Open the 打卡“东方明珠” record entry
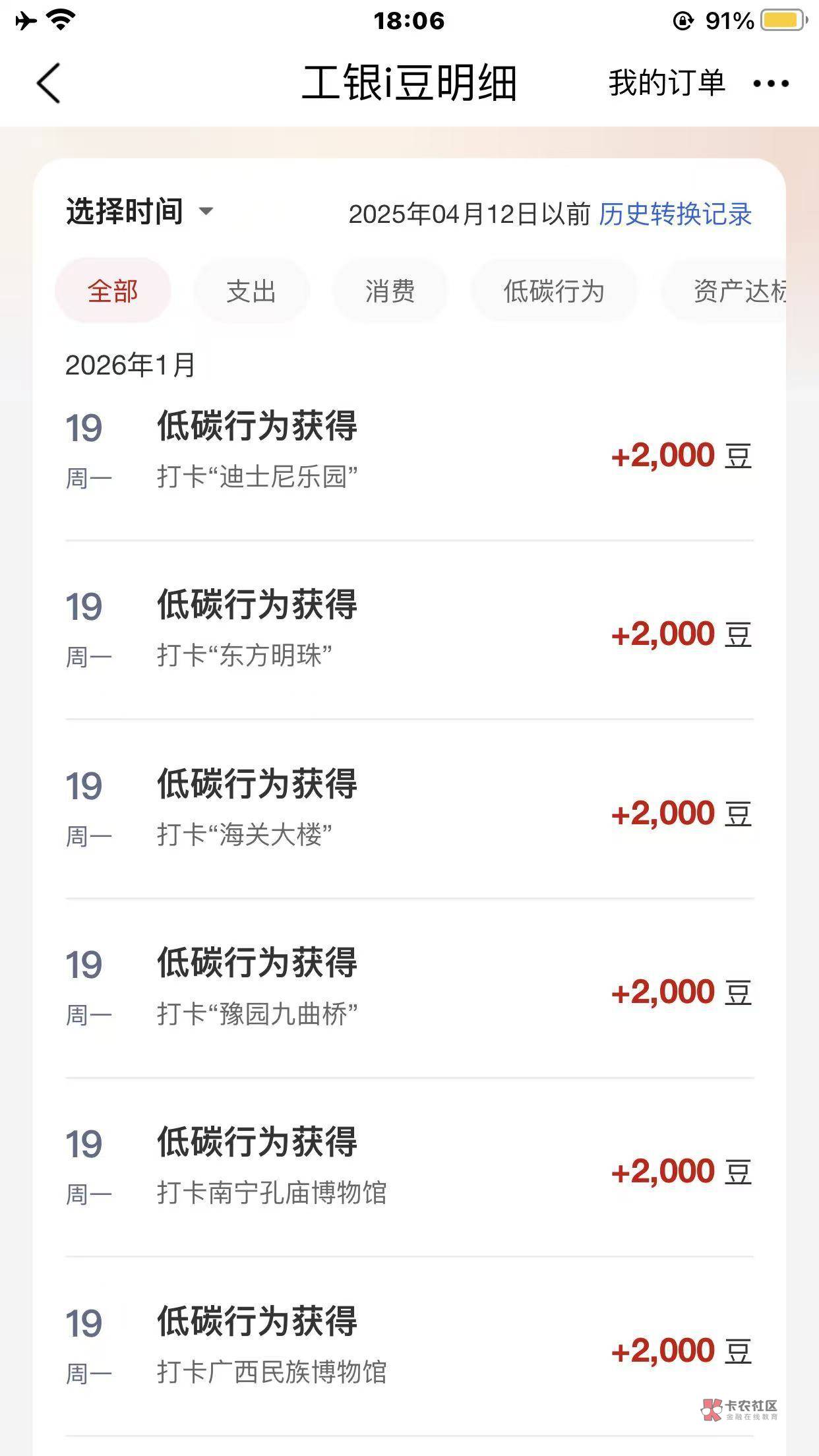Image resolution: width=819 pixels, height=1456 pixels. [x=409, y=631]
